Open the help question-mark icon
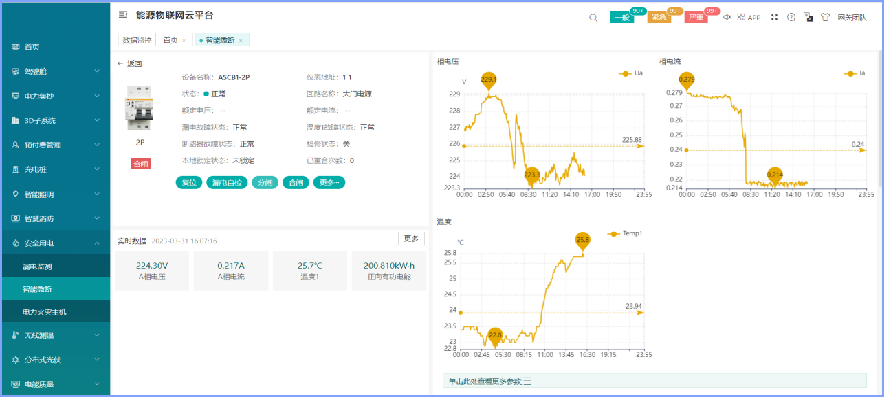 792,17
